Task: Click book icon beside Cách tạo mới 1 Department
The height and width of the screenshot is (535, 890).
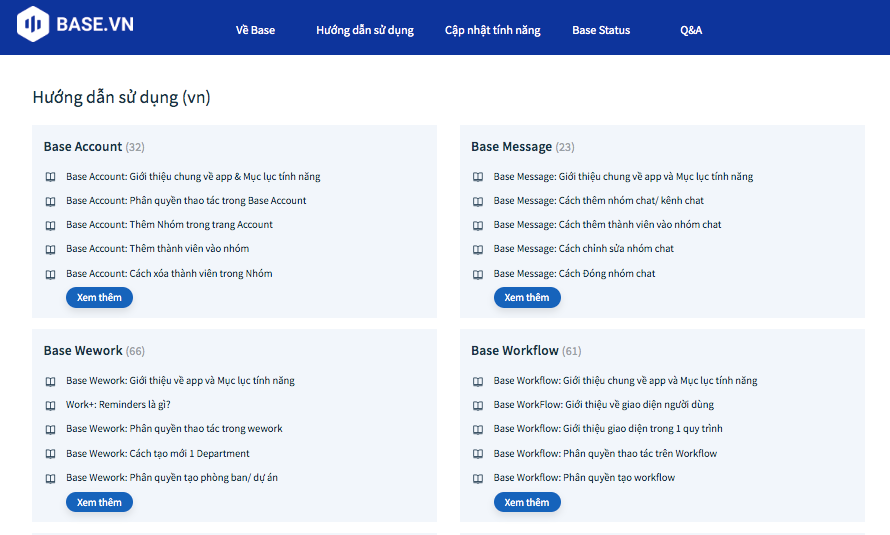Action: [51, 454]
